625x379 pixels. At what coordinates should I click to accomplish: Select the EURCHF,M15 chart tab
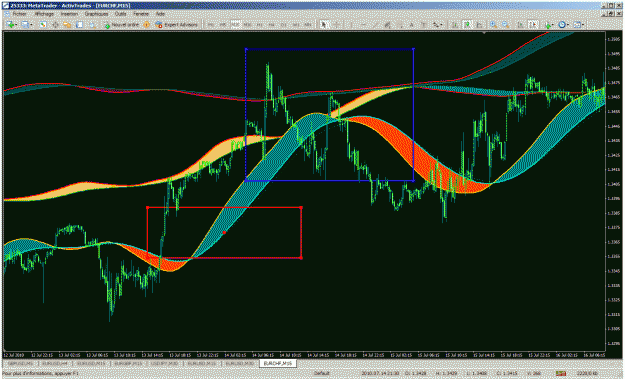[x=278, y=363]
